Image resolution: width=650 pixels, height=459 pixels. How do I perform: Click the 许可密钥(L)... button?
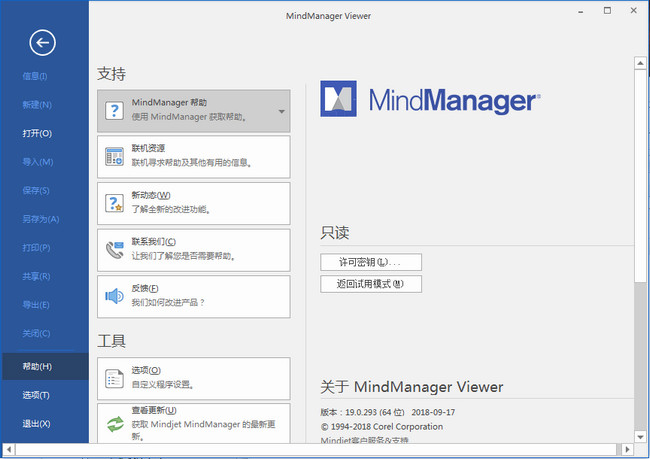point(371,262)
